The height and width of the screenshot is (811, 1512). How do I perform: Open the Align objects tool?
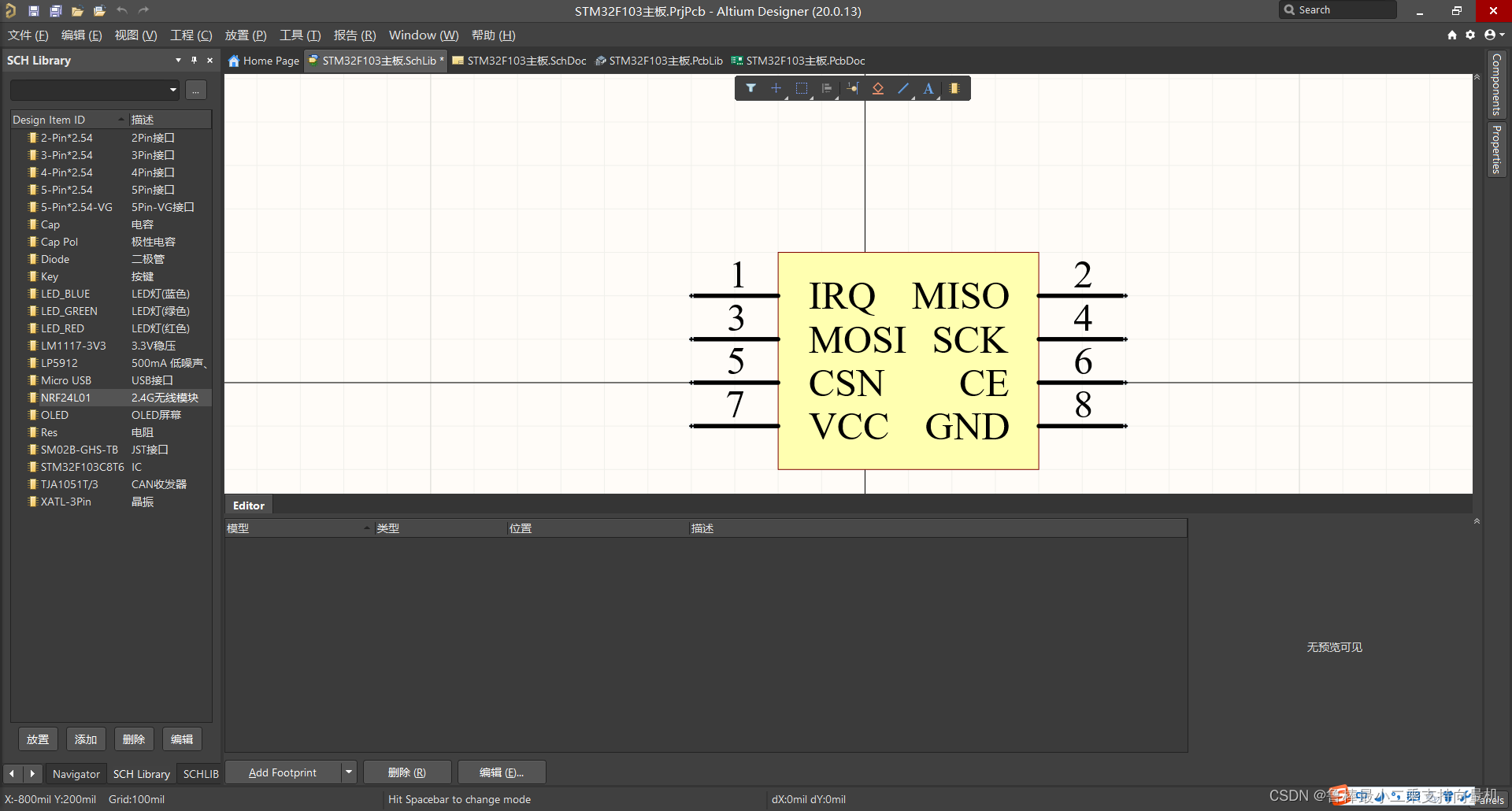[x=827, y=88]
